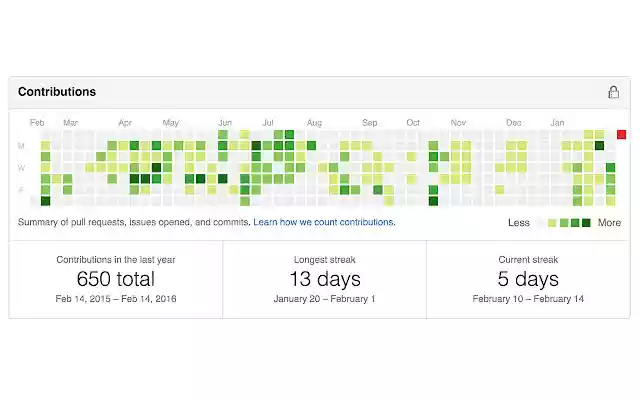Click the 'Contributions in the last year' label
Image resolution: width=640 pixels, height=400 pixels.
click(x=115, y=260)
